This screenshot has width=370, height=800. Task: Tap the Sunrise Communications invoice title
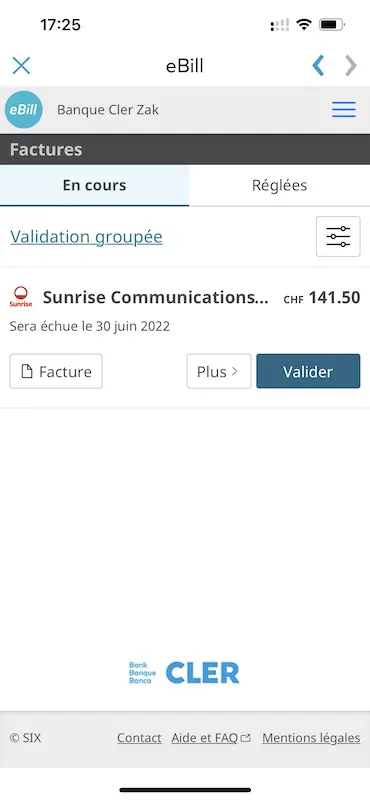[x=156, y=297]
